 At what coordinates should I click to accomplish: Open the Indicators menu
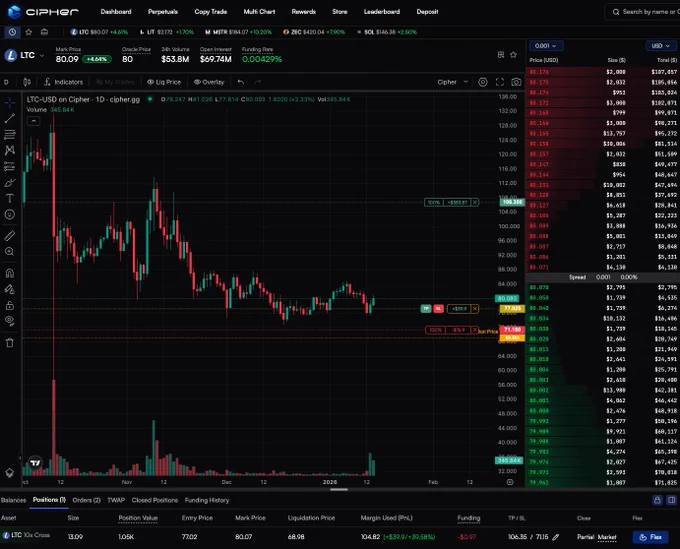(x=63, y=82)
